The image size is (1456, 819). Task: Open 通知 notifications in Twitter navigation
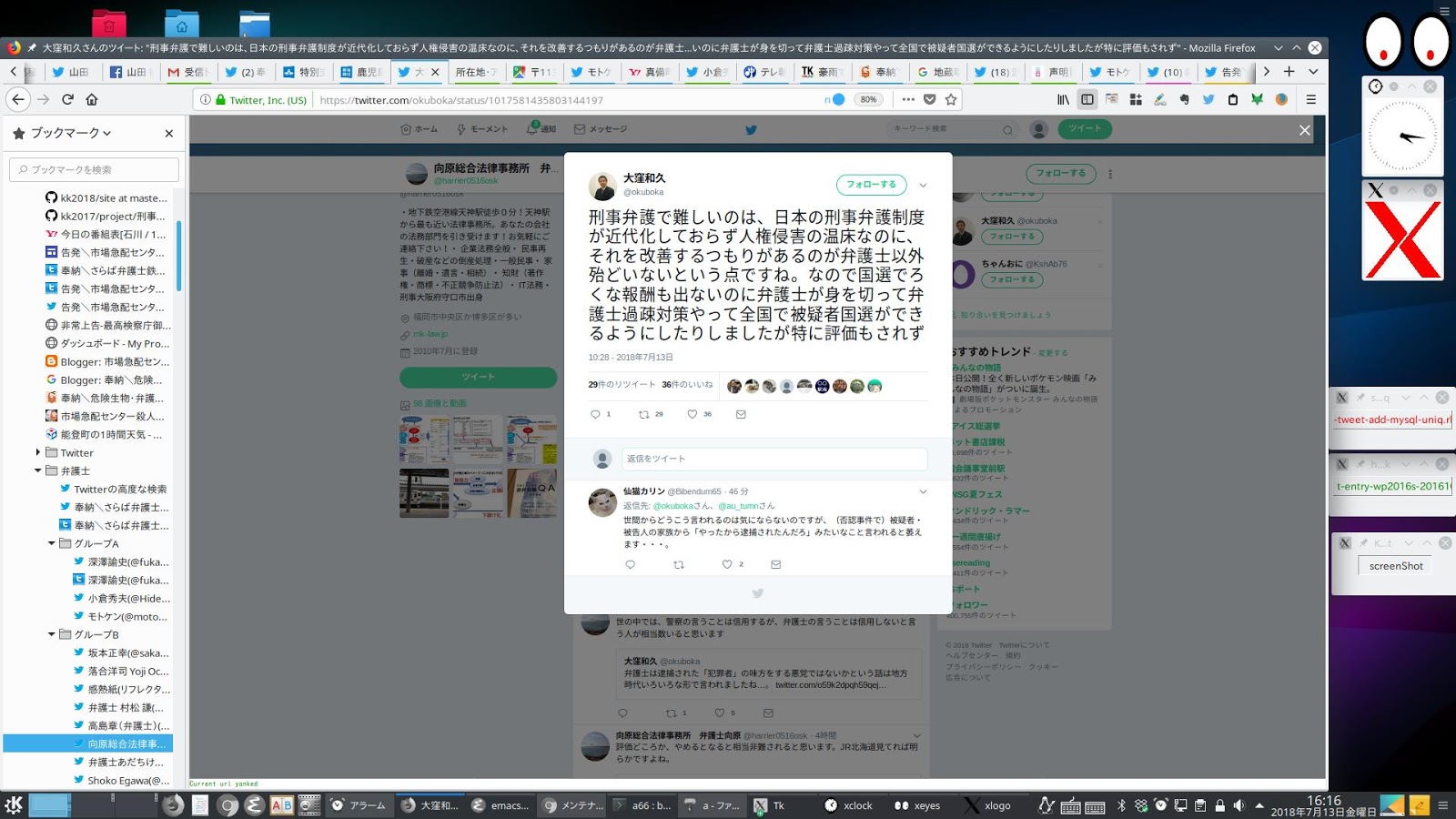[542, 129]
